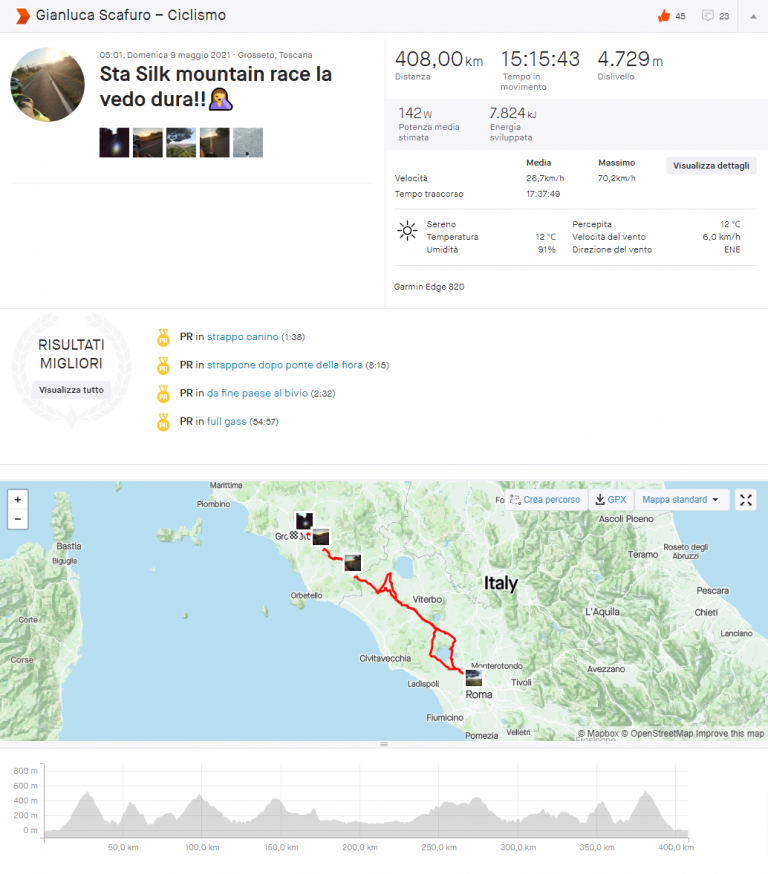Zoom in on the map

[17, 499]
